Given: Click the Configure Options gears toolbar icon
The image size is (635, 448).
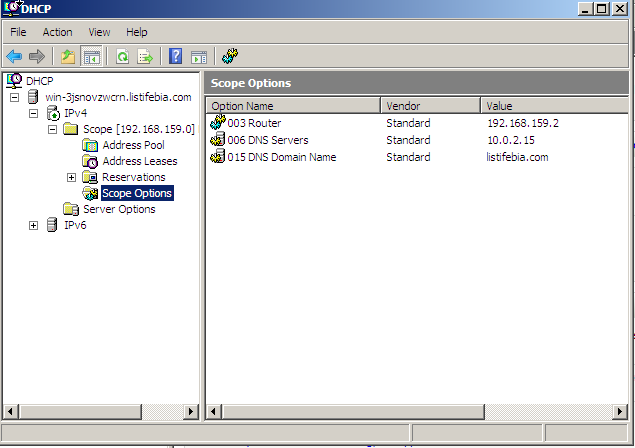Looking at the screenshot, I should [x=230, y=56].
